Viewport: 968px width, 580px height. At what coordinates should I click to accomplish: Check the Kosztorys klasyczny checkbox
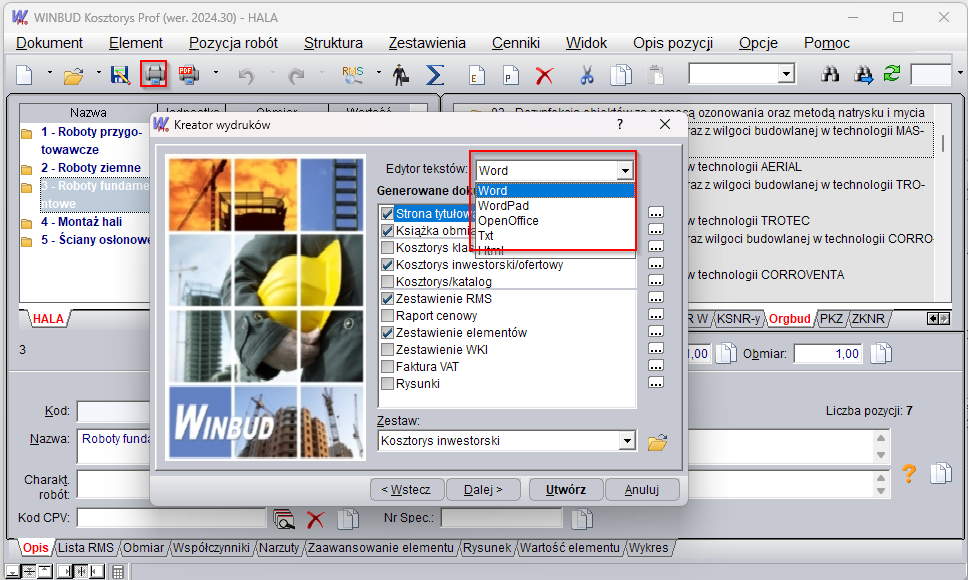[387, 247]
